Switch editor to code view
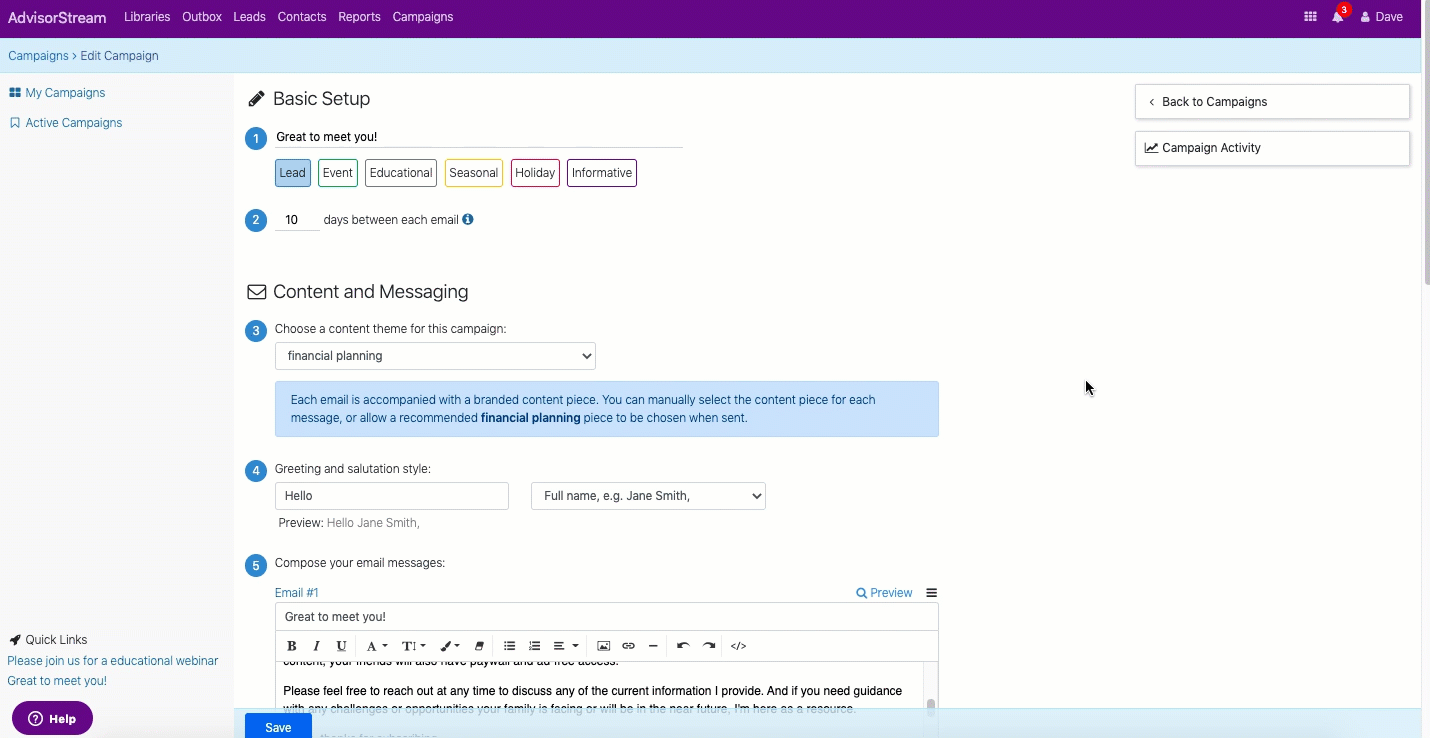 click(738, 646)
